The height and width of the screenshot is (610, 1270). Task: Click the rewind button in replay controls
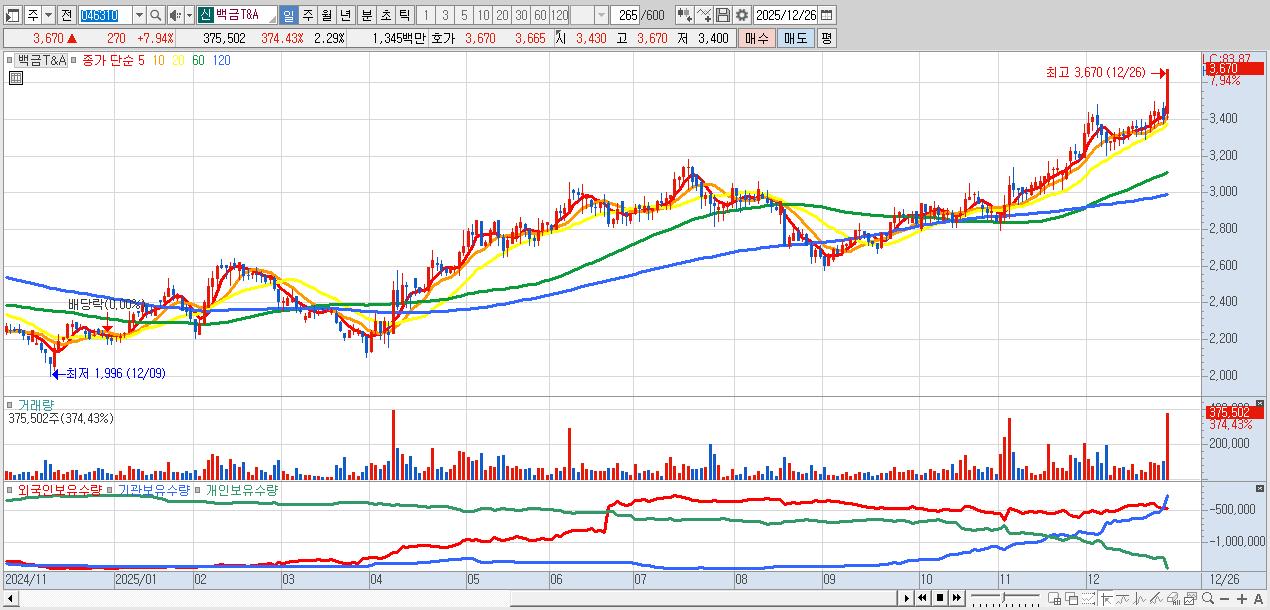click(x=922, y=598)
